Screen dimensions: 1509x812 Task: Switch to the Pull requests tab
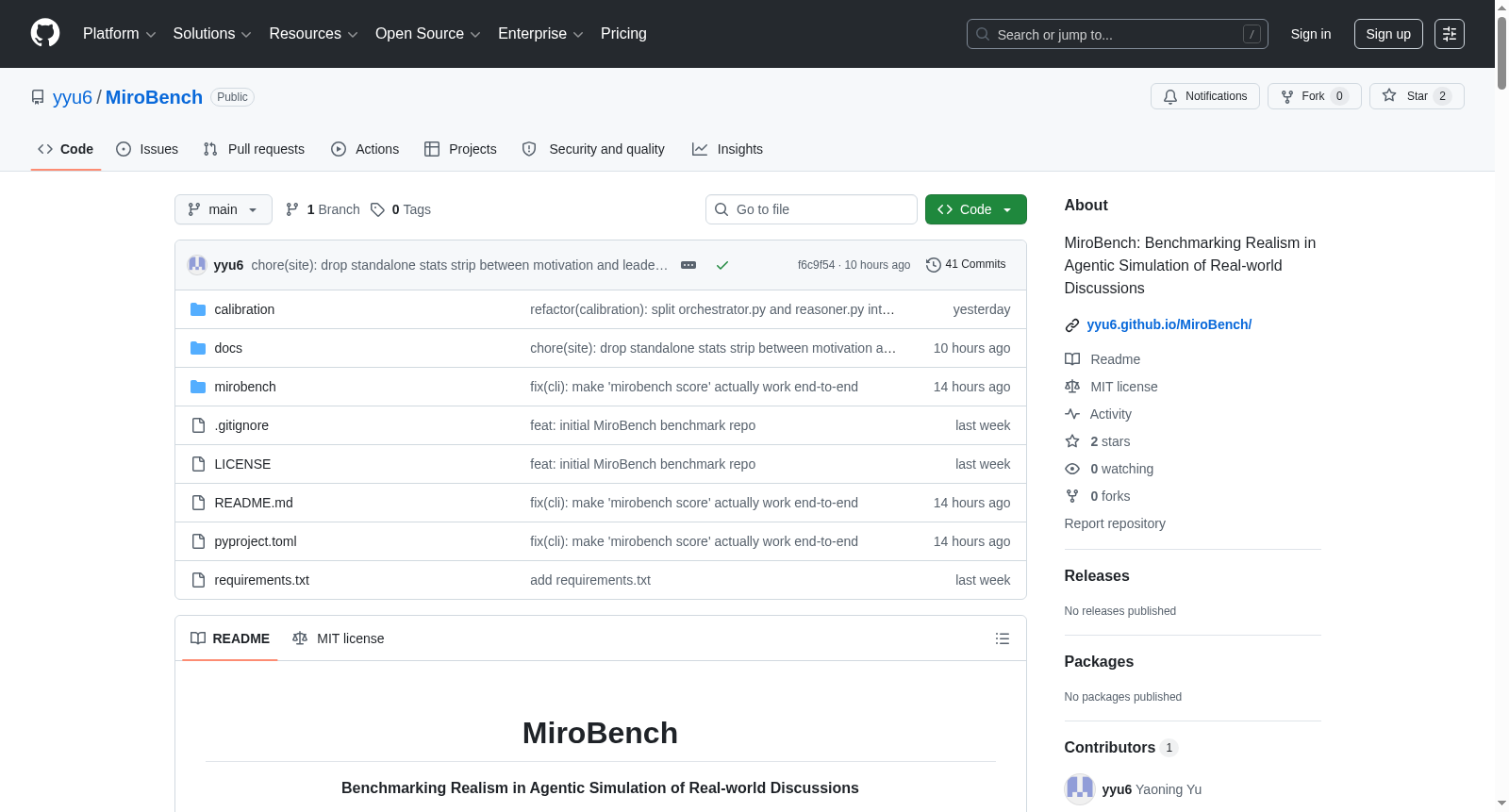[x=254, y=149]
